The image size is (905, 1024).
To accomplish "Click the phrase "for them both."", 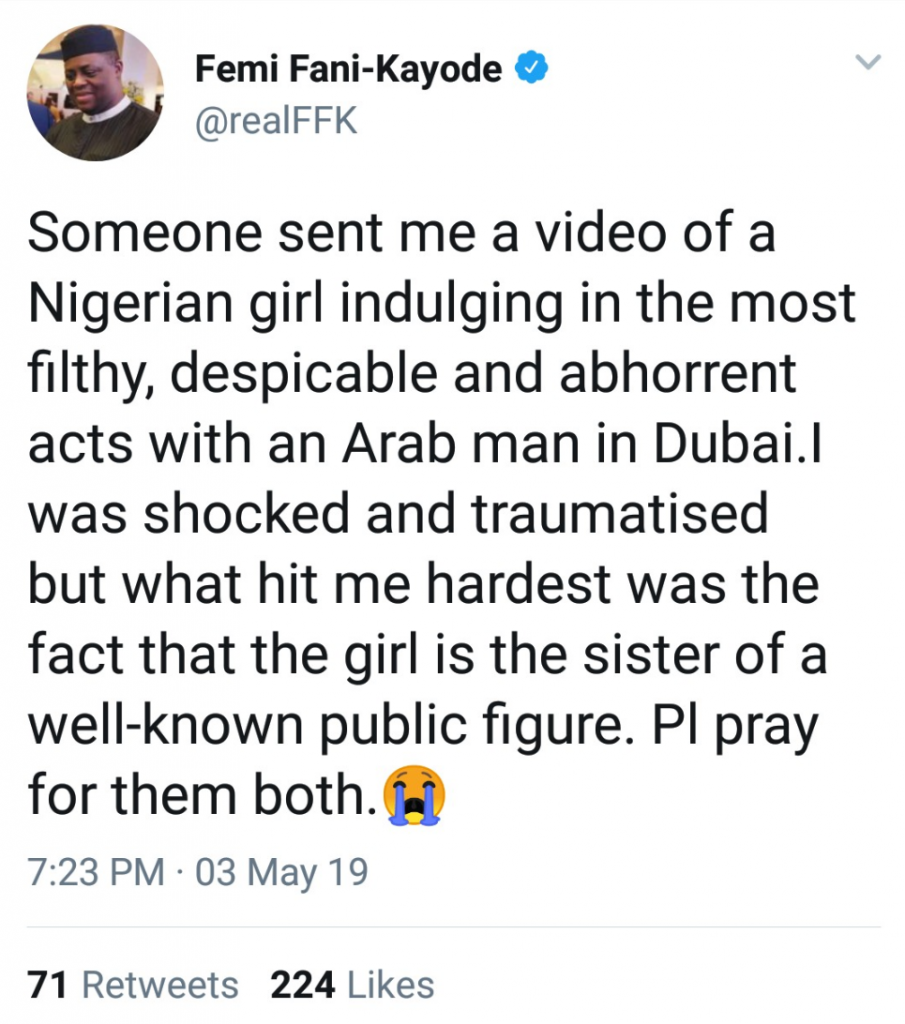I will (x=202, y=797).
